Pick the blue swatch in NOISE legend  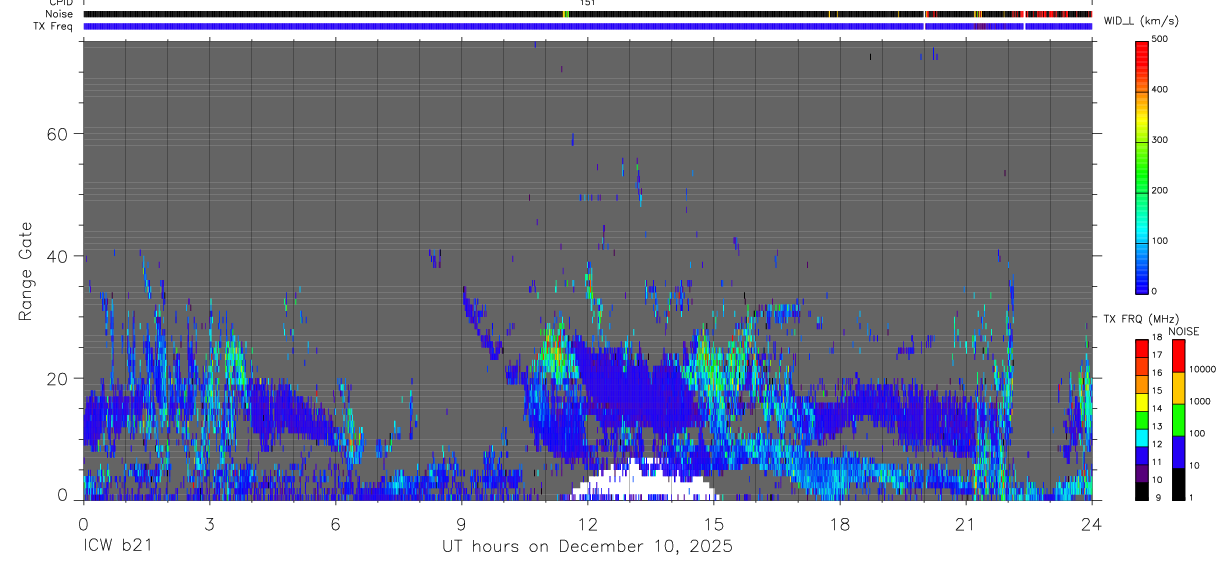[x=1178, y=451]
